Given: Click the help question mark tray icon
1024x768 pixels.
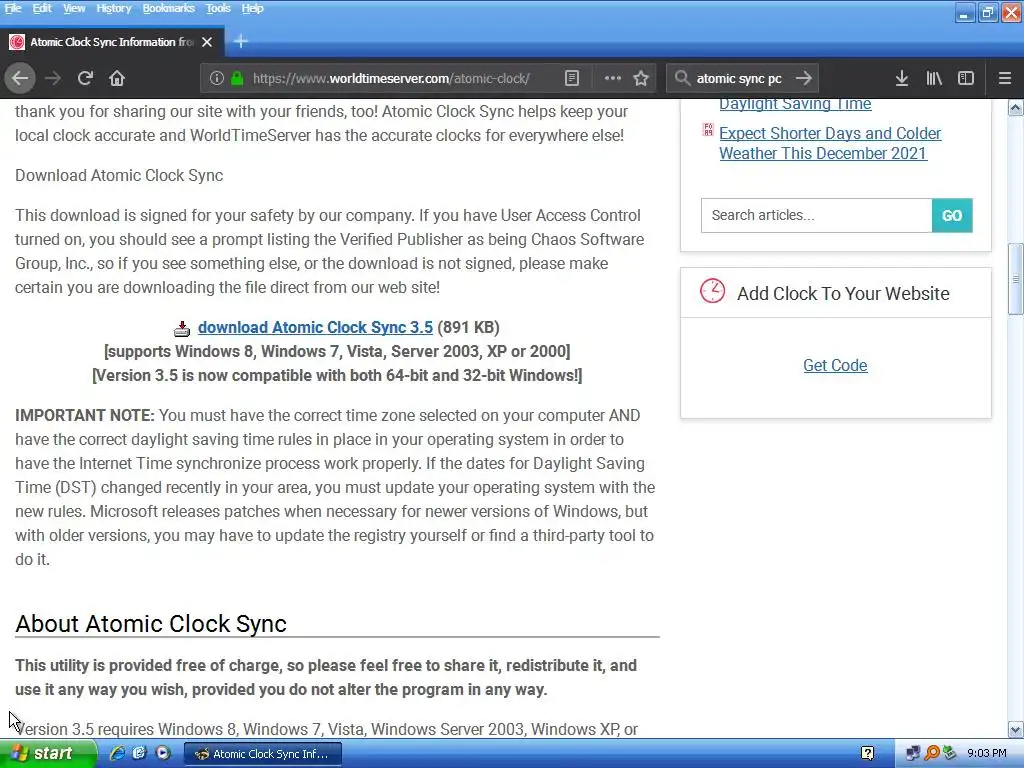Looking at the screenshot, I should 867,754.
